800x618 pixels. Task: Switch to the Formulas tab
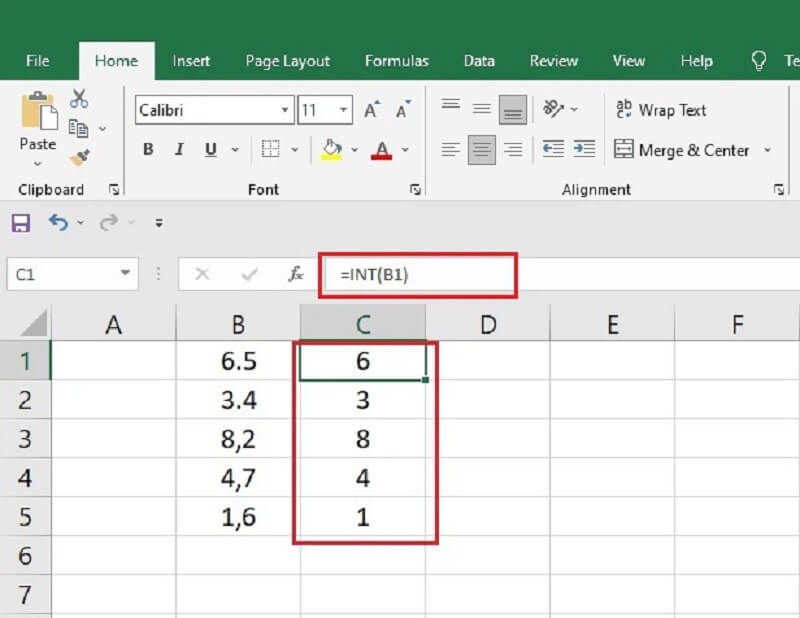click(396, 61)
